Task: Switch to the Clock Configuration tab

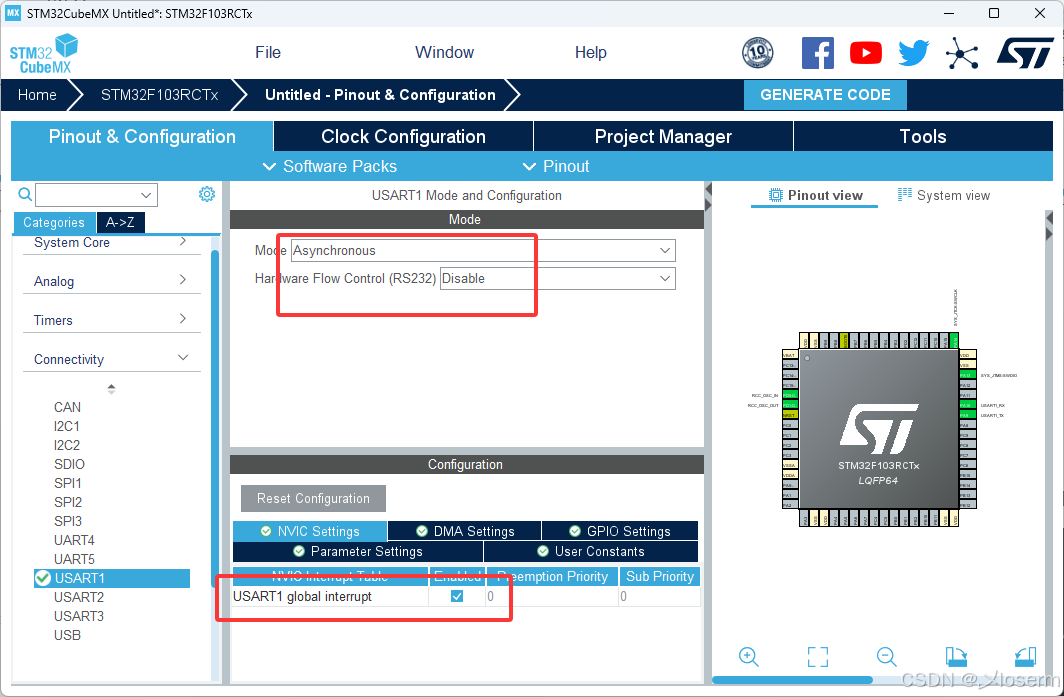Action: [x=403, y=136]
